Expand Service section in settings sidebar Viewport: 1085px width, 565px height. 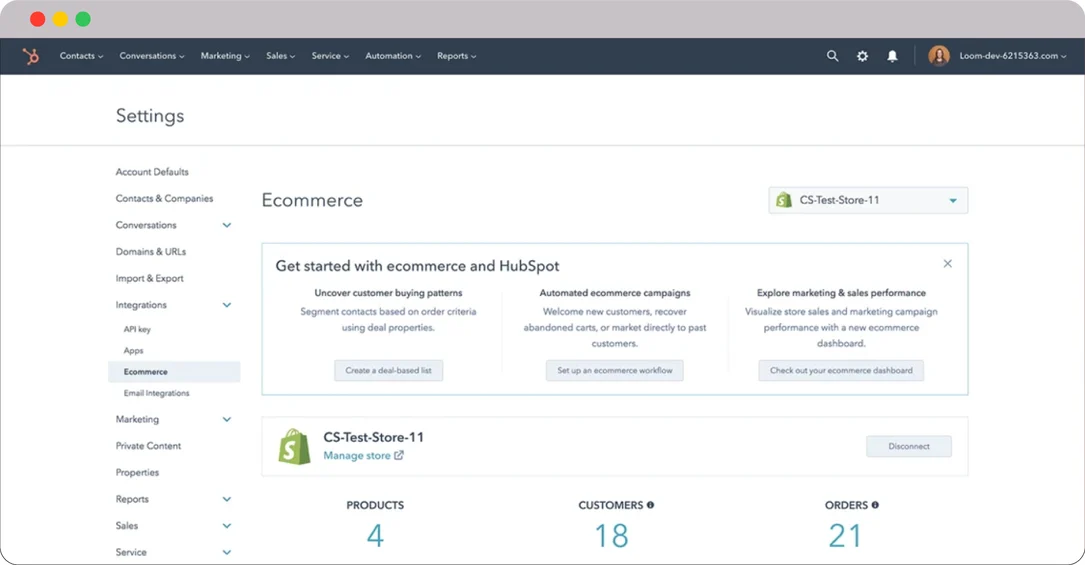(226, 553)
